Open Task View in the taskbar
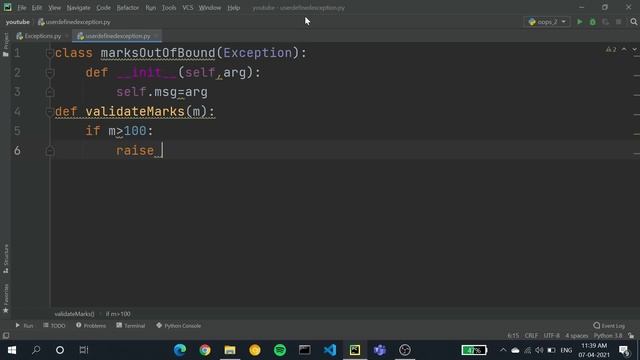Image resolution: width=640 pixels, height=360 pixels. pos(84,350)
